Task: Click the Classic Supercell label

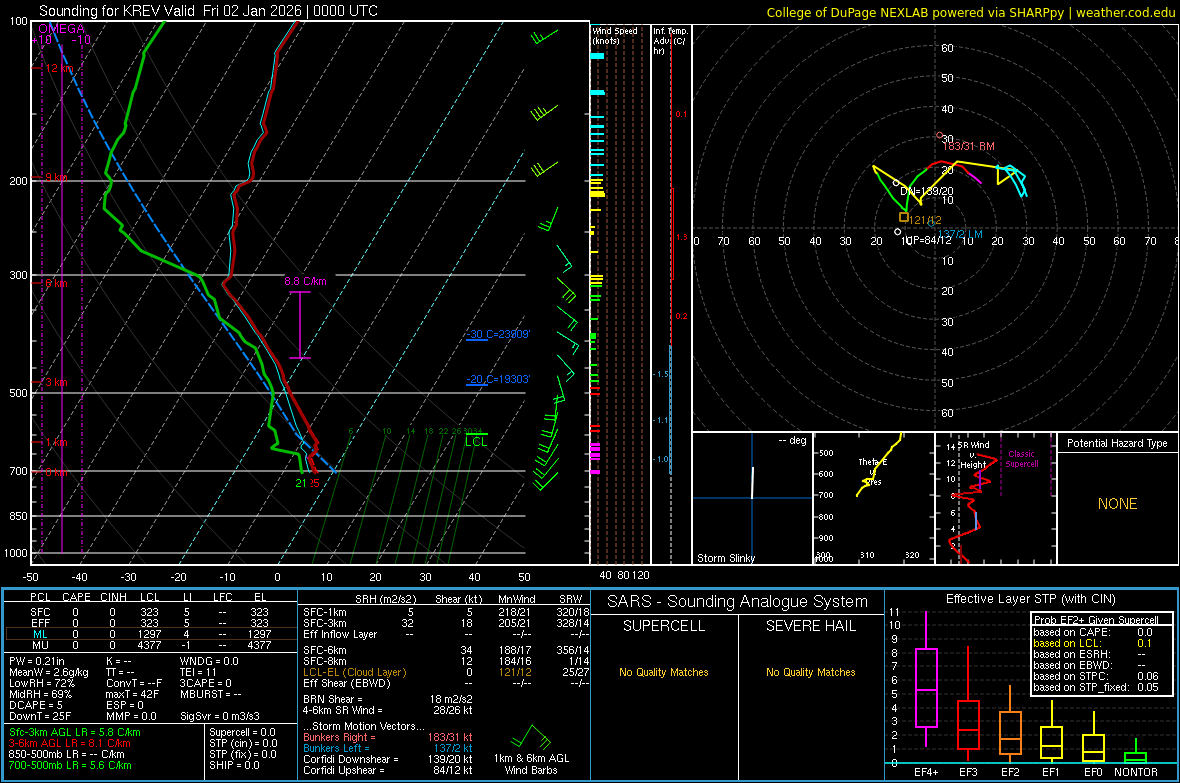Action: tap(1022, 459)
